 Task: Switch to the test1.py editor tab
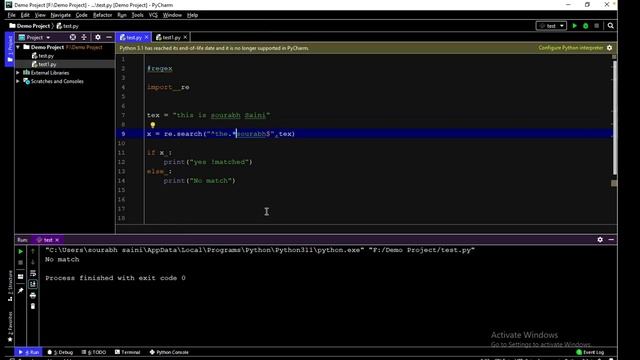tap(171, 37)
